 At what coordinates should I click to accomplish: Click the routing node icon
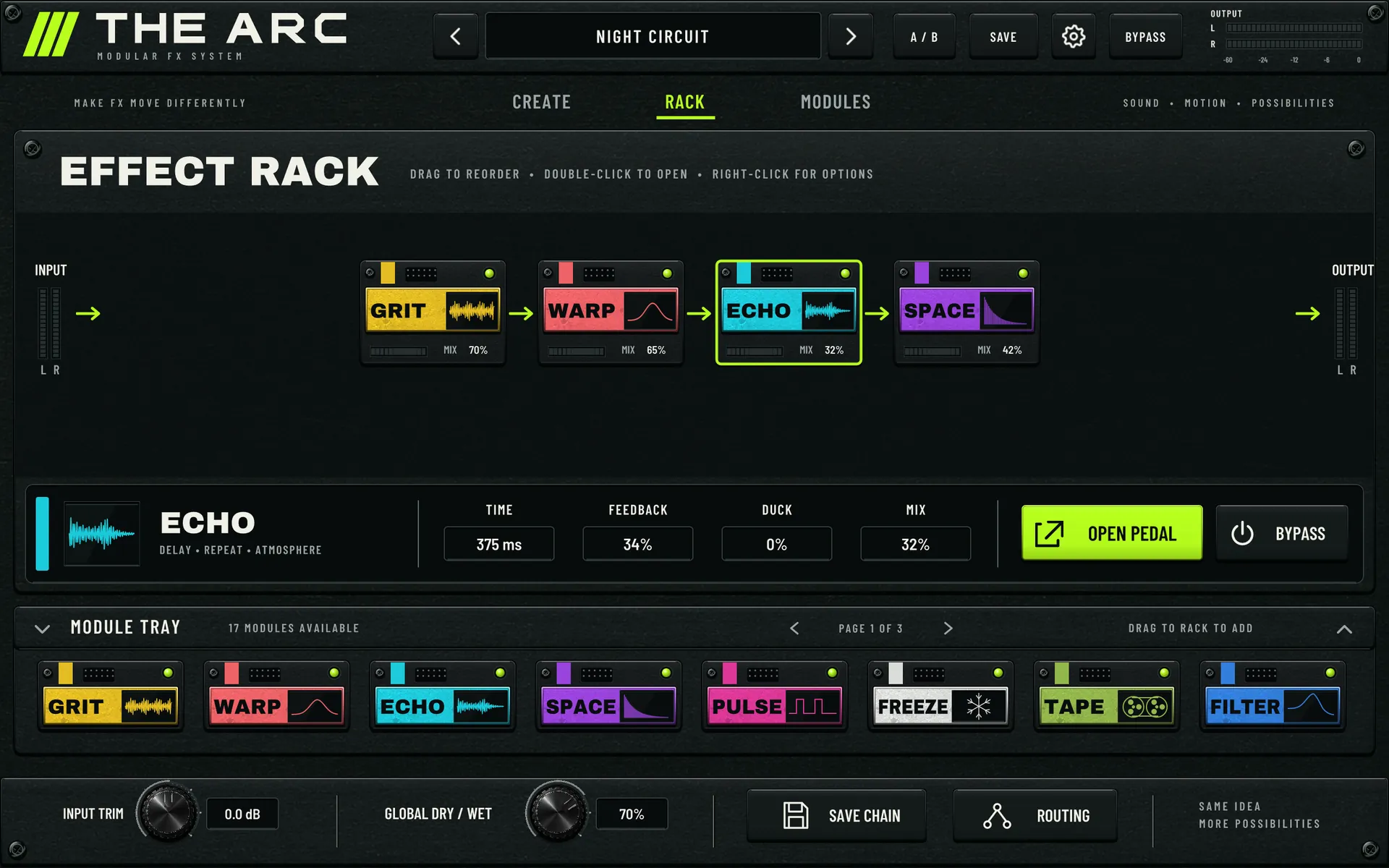click(x=997, y=815)
